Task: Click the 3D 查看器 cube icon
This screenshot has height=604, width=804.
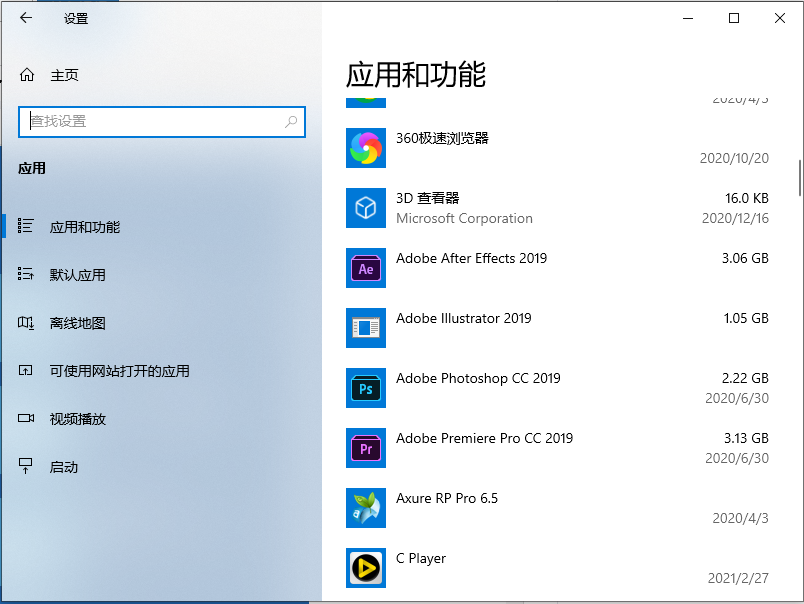Action: click(x=365, y=208)
